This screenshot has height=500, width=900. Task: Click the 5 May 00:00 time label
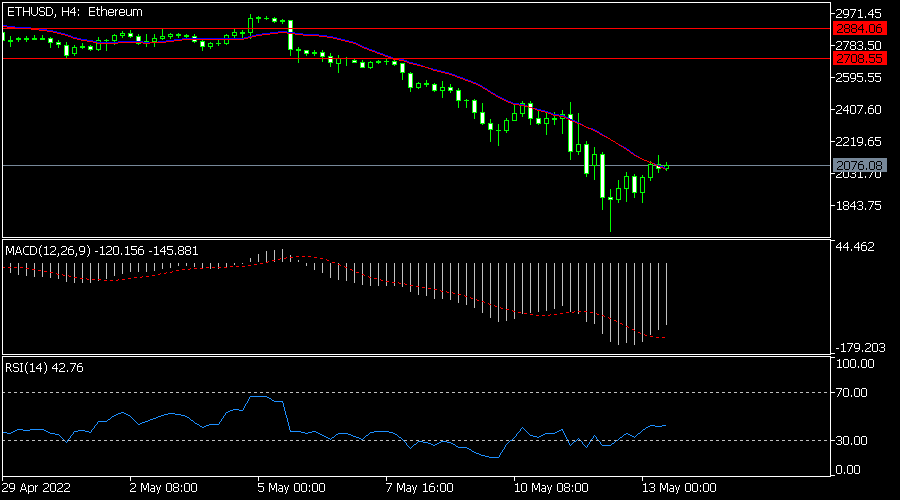tap(292, 488)
